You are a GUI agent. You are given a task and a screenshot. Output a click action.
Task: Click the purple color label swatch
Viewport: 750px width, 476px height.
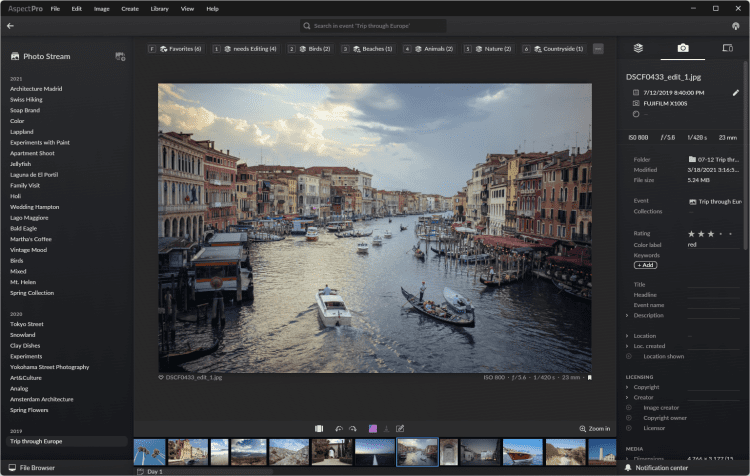coord(372,428)
